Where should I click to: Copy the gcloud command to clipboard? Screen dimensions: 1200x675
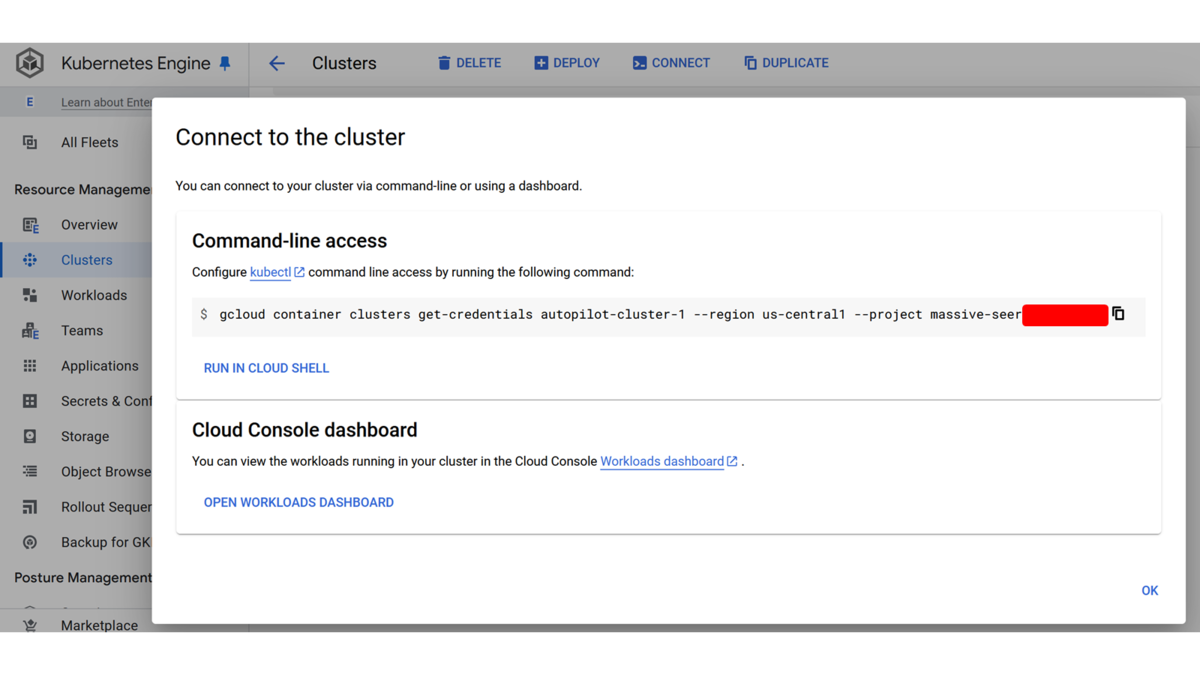tap(1118, 314)
